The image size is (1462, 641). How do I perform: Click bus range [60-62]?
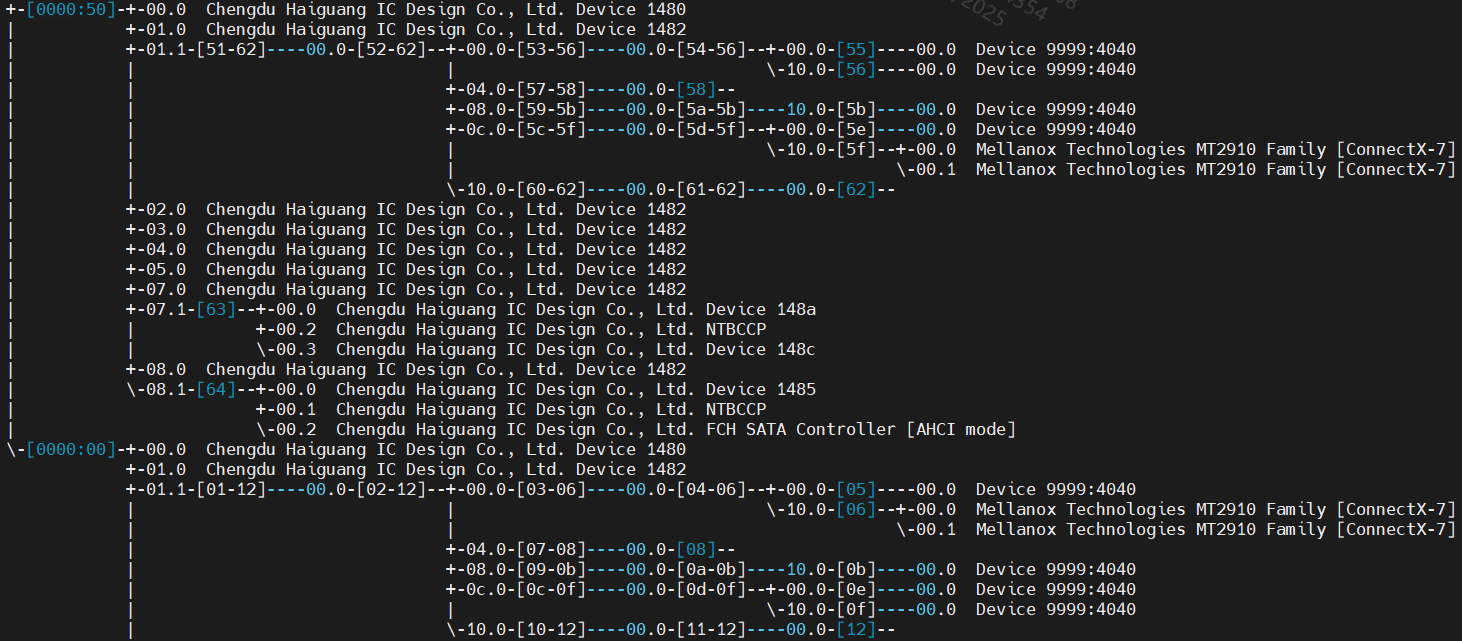pos(551,189)
